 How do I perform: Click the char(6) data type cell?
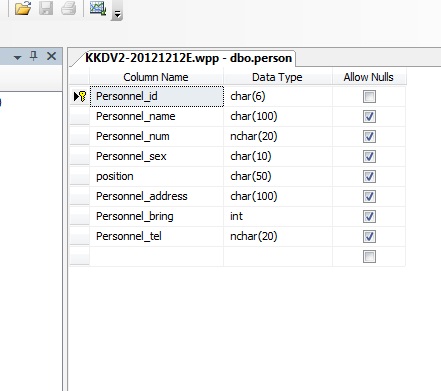pyautogui.click(x=278, y=97)
